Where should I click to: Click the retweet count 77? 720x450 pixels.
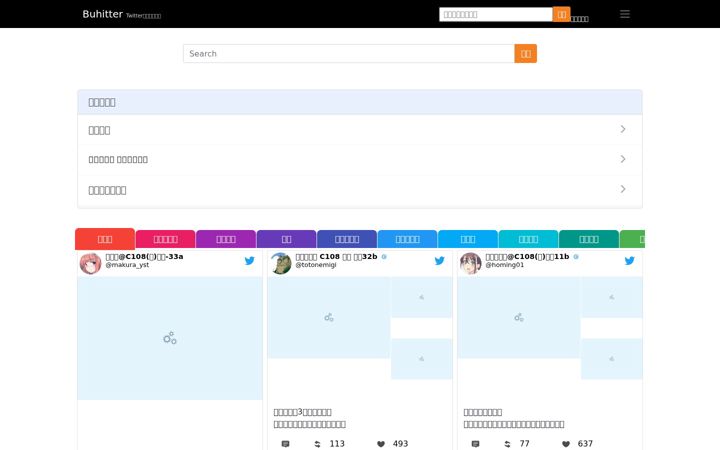(524, 444)
